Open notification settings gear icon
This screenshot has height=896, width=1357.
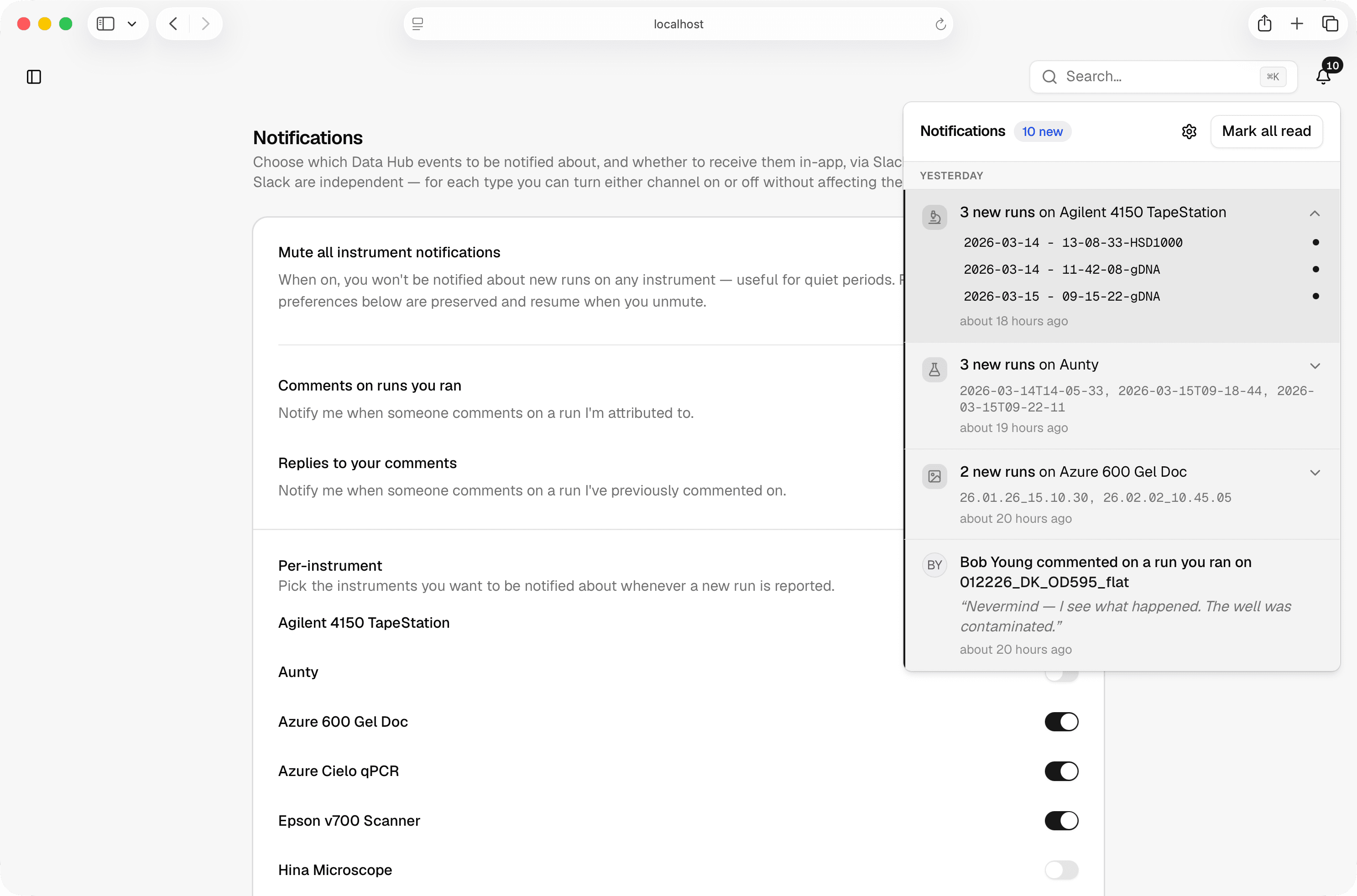1189,131
